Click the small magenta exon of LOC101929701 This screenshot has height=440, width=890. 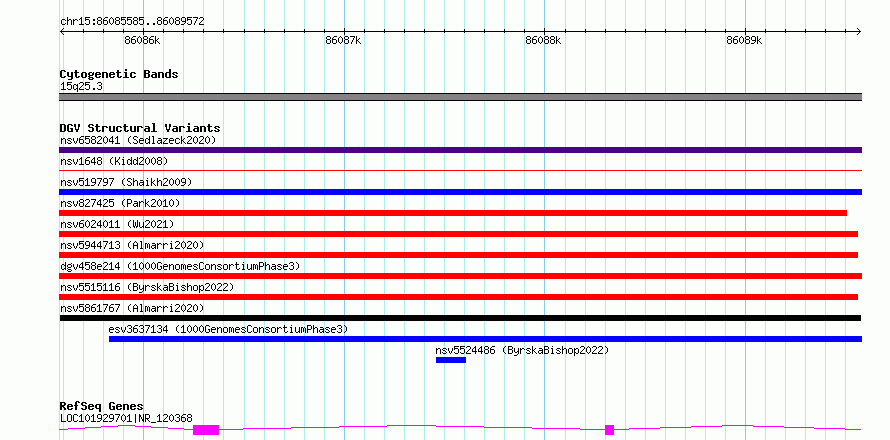pyautogui.click(x=610, y=430)
